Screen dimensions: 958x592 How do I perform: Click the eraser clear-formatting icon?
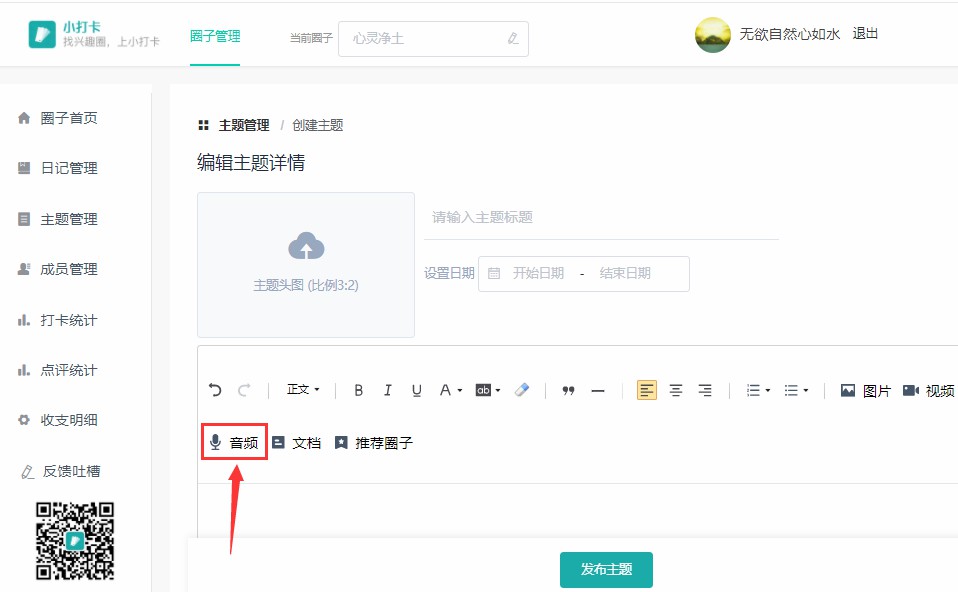point(522,390)
